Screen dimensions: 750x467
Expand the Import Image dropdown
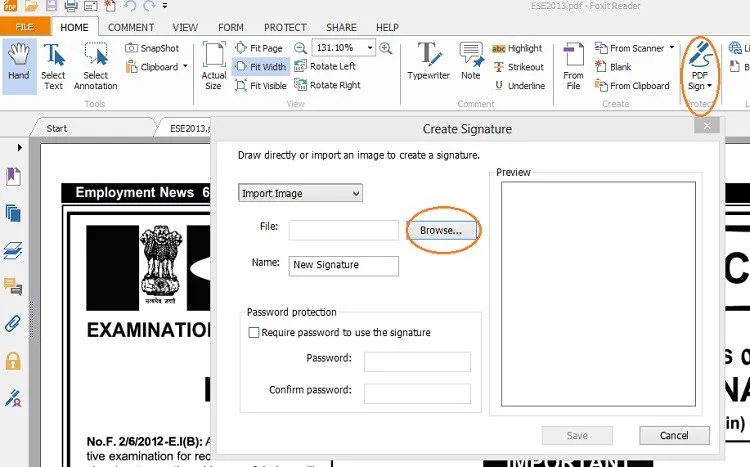(x=300, y=193)
